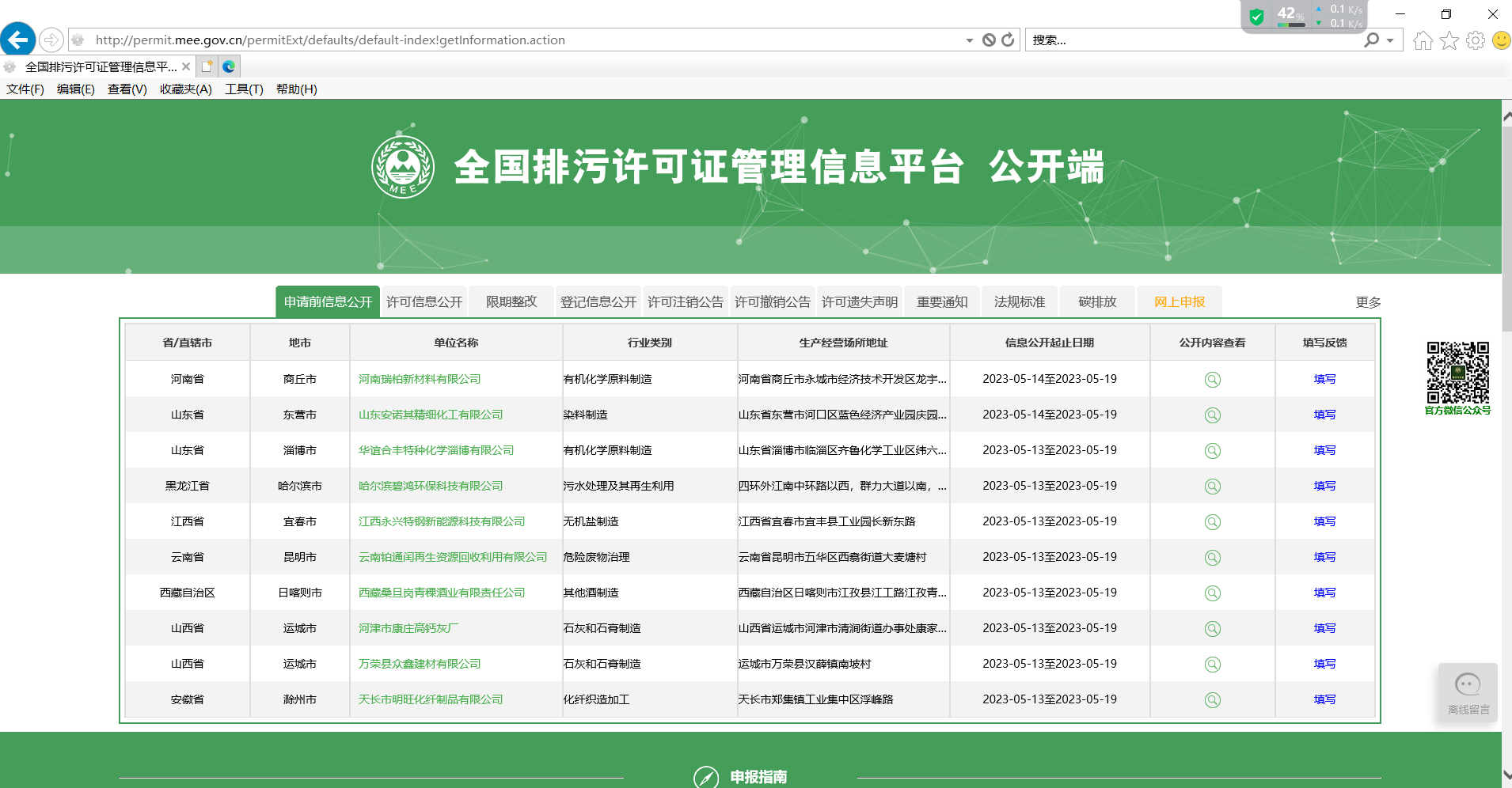Open the 查看(V) menu
This screenshot has width=1512, height=788.
coord(127,89)
